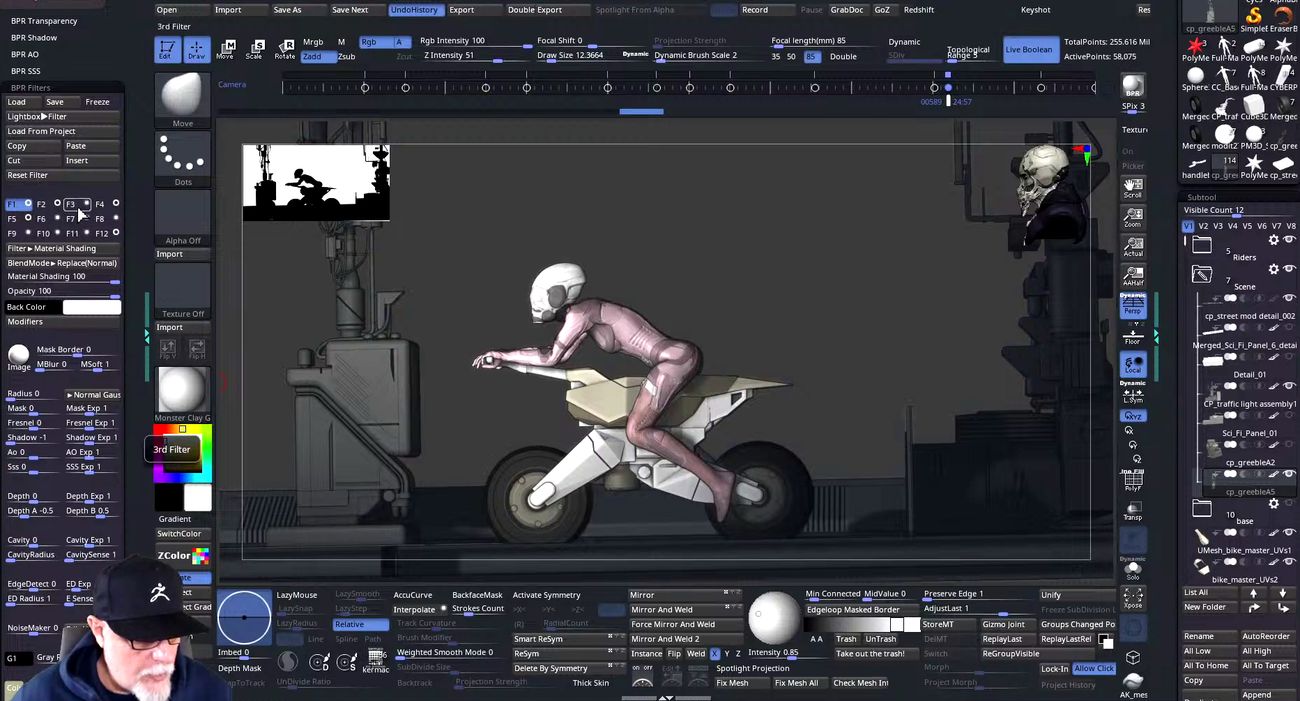The height and width of the screenshot is (701, 1300).
Task: Select the Draw mode icon
Action: point(196,49)
